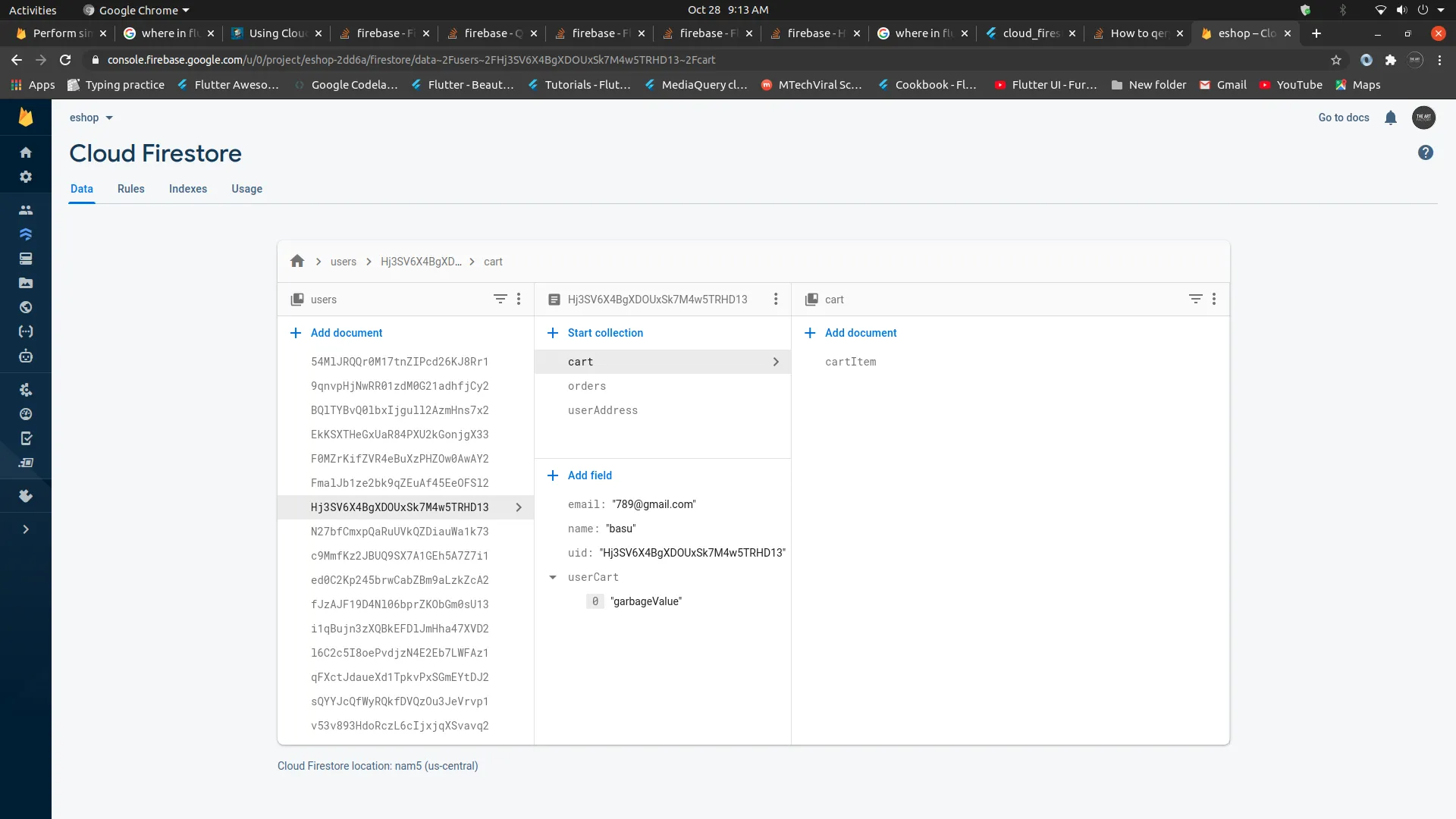The width and height of the screenshot is (1456, 819).
Task: Open project settings gear icon
Action: [x=26, y=177]
